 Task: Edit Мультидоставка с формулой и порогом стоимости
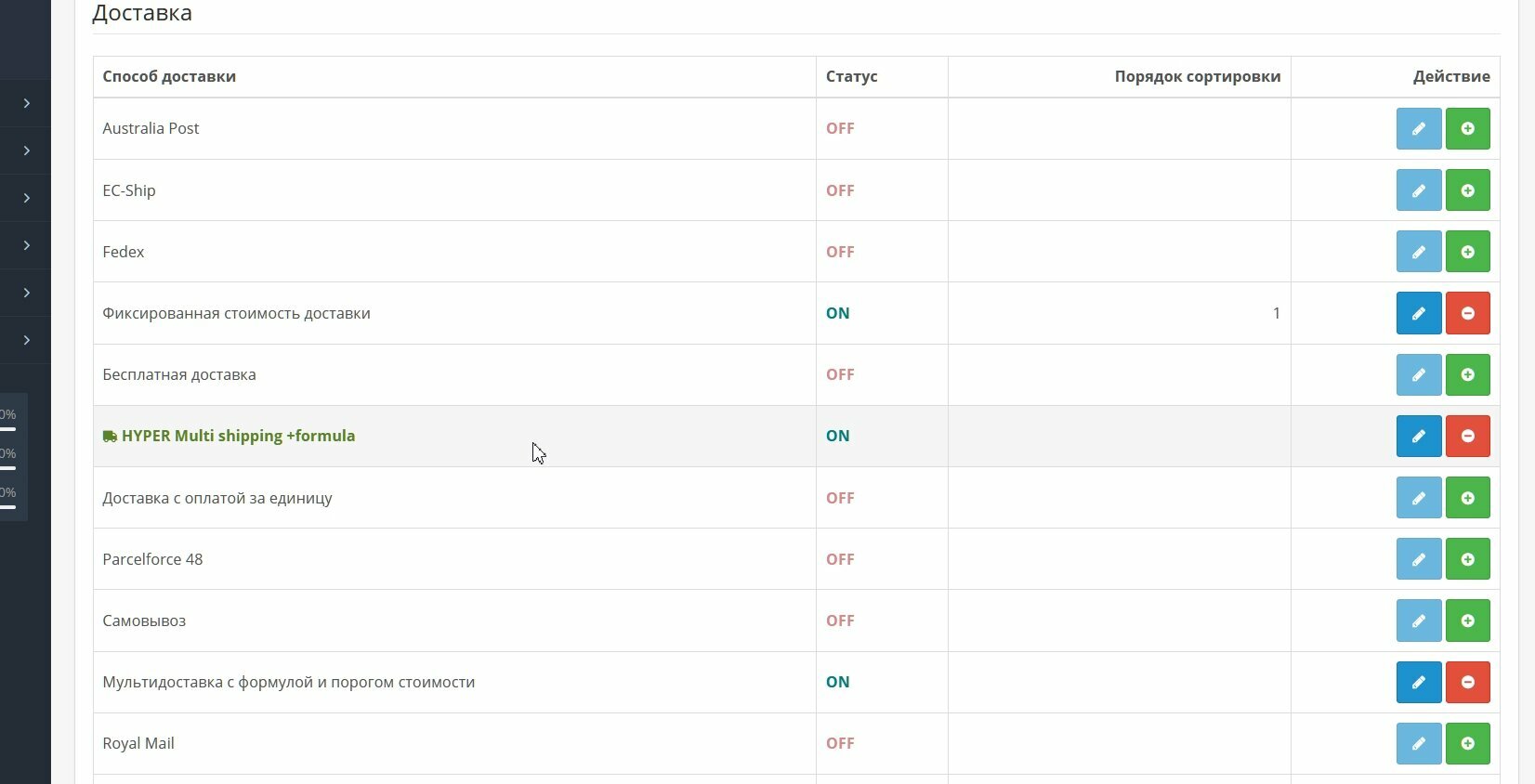click(x=1418, y=682)
